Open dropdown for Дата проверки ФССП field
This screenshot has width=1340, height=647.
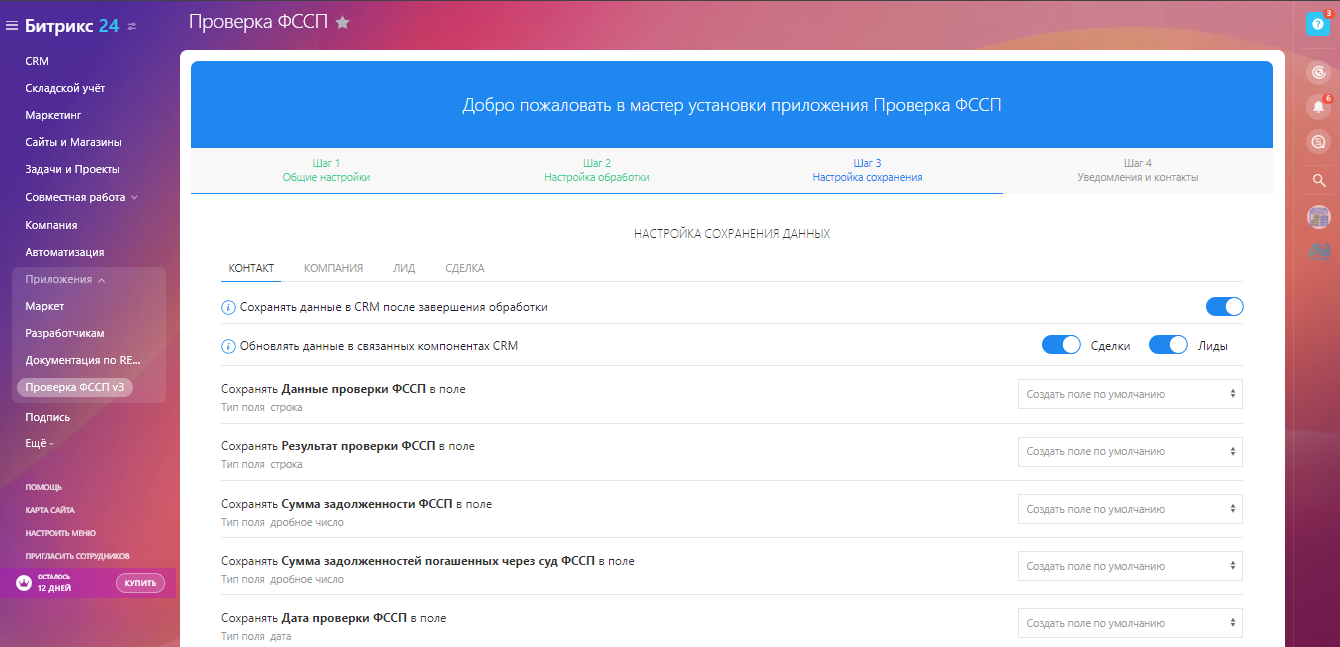tap(1130, 623)
